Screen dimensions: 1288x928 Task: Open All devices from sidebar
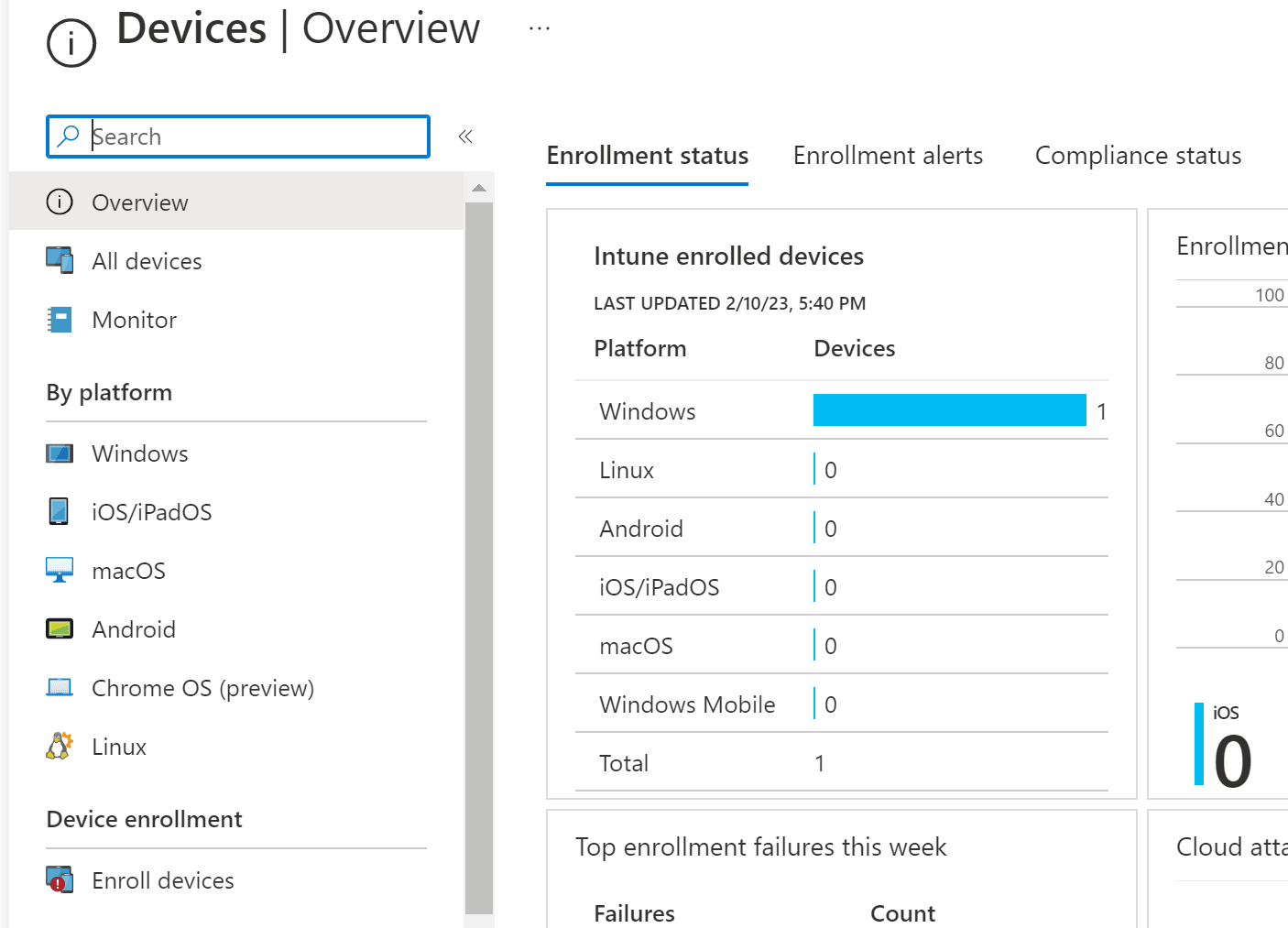point(236,261)
